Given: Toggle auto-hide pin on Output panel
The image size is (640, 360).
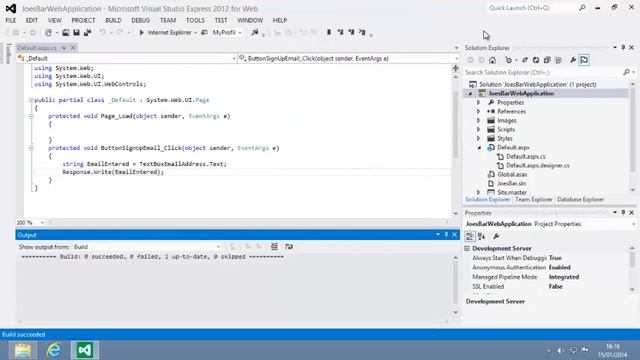Looking at the screenshot, I should [x=446, y=235].
